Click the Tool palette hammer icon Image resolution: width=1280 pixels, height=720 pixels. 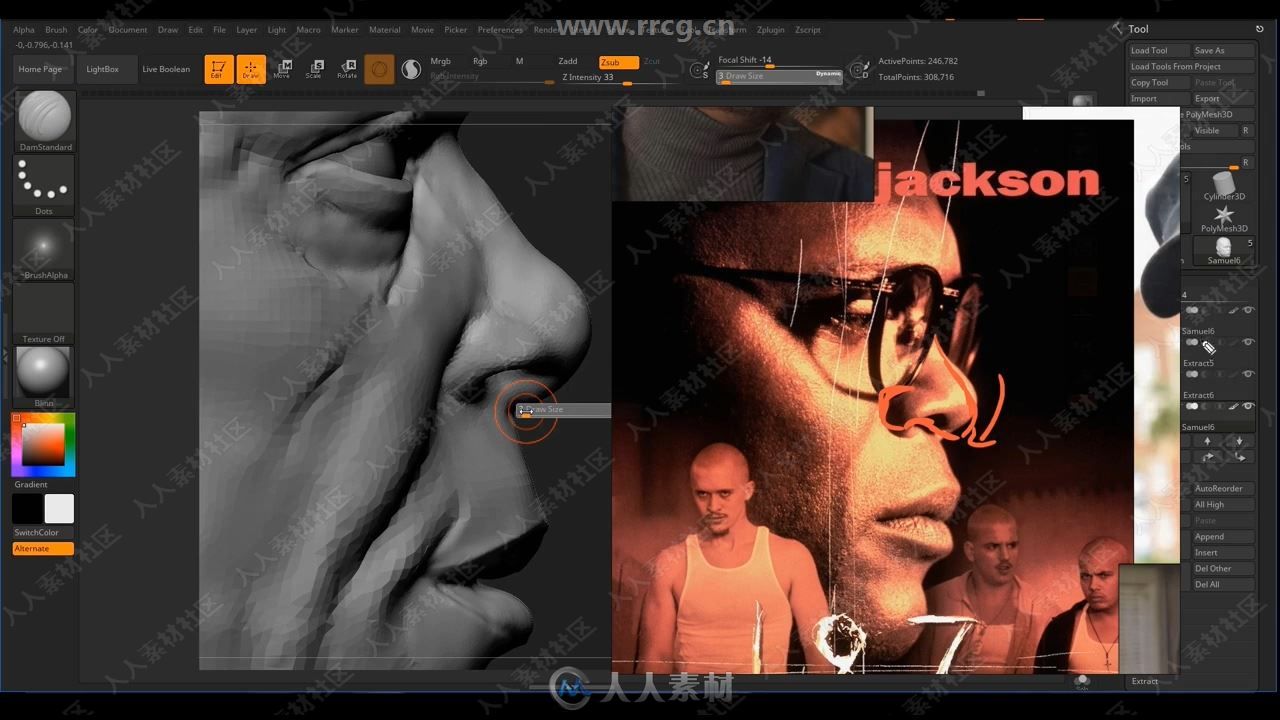point(1118,28)
